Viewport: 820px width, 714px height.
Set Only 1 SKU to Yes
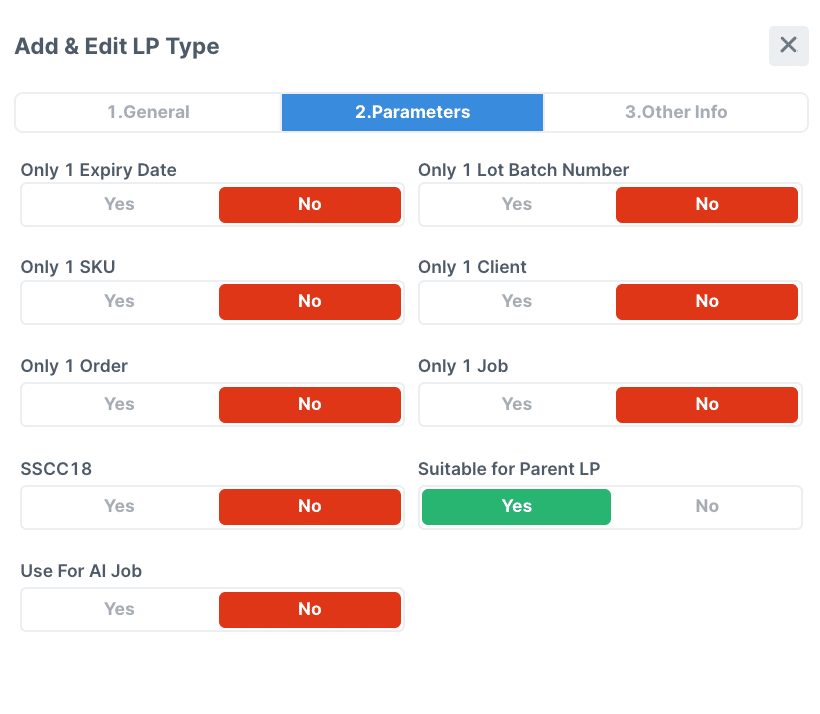coord(119,301)
